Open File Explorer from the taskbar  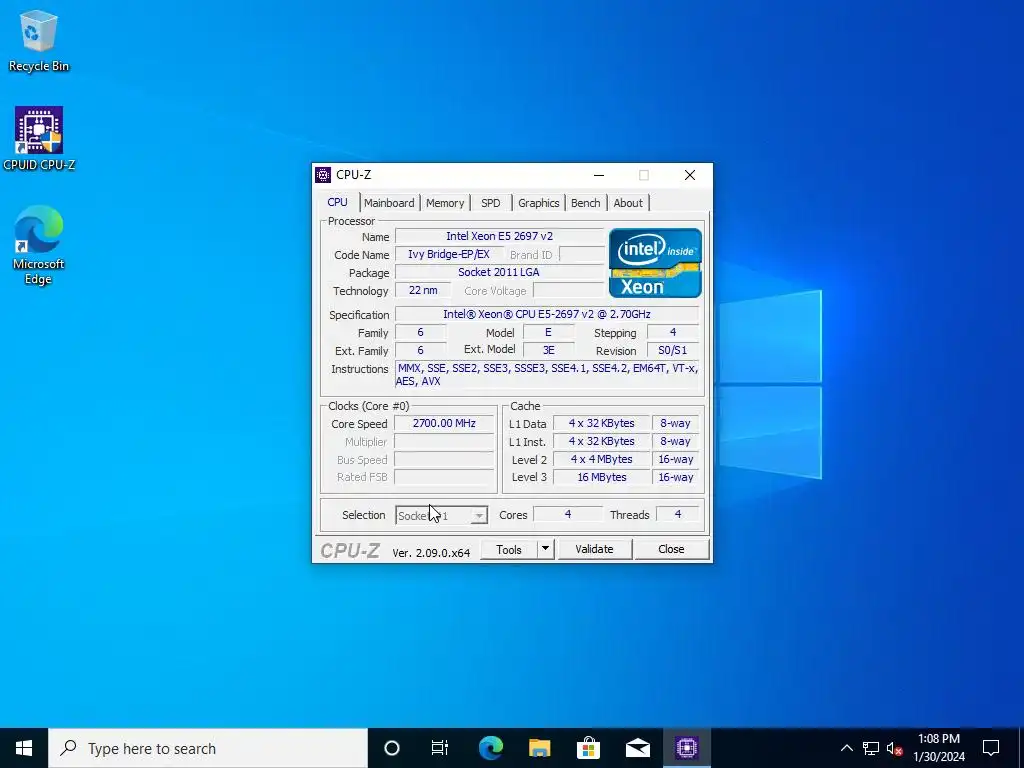tap(539, 748)
